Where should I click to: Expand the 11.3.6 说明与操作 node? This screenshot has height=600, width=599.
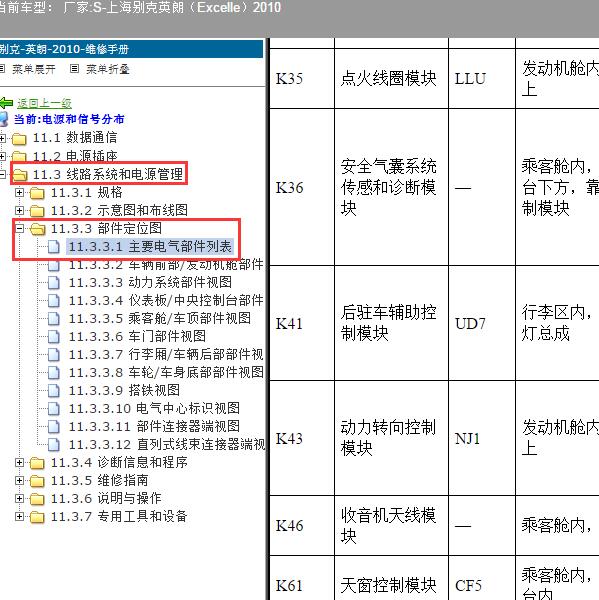pyautogui.click(x=19, y=498)
